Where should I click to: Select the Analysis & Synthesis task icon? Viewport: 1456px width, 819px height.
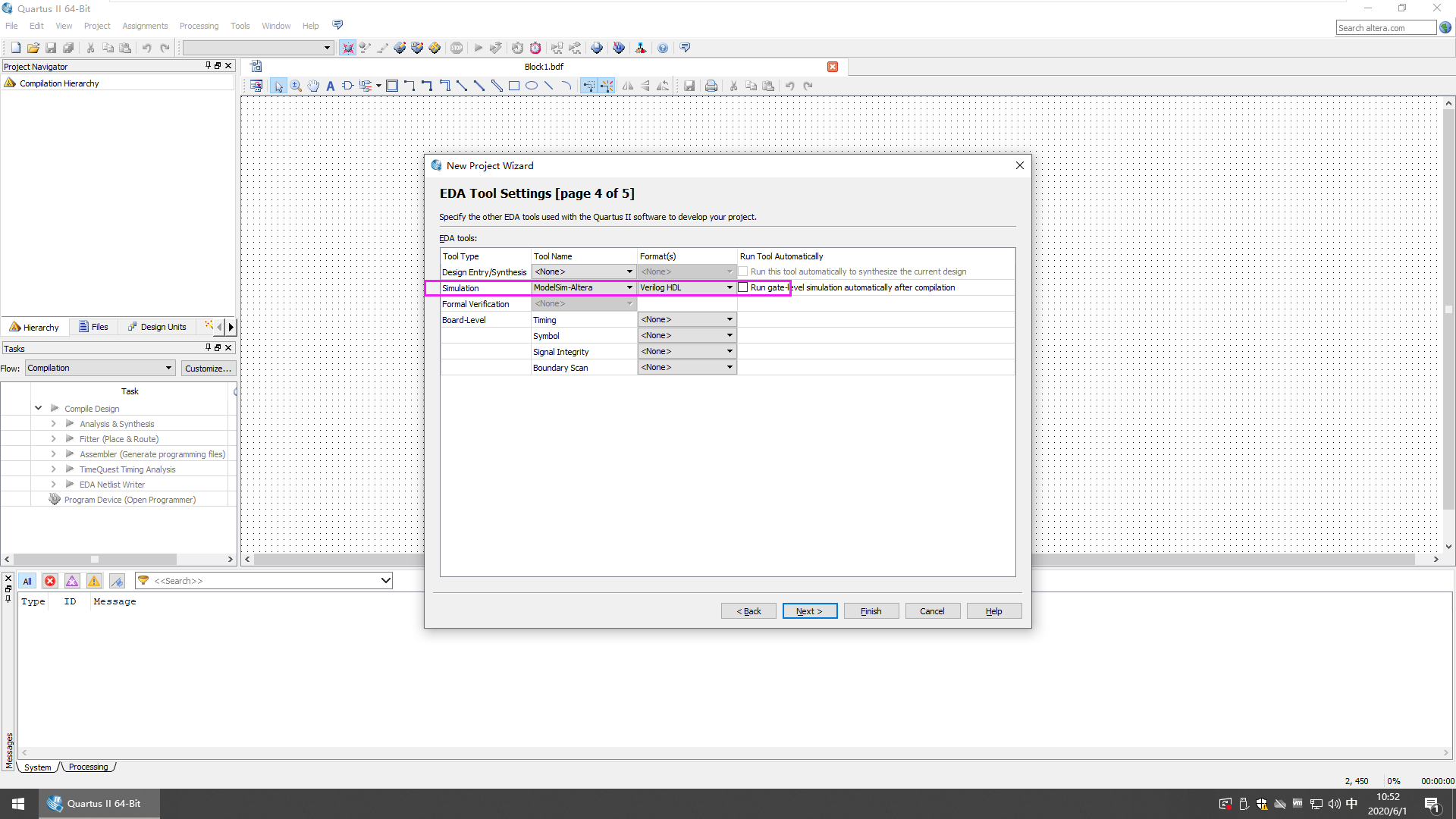click(70, 423)
